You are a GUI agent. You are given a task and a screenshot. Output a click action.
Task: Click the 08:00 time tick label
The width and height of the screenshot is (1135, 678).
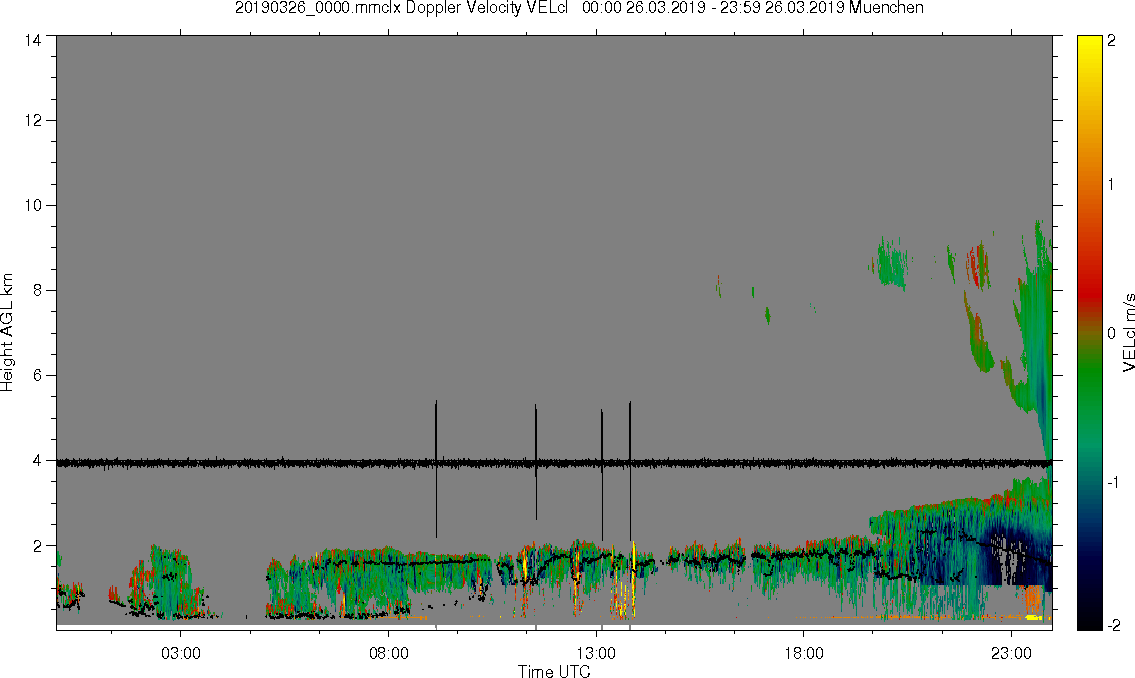(389, 653)
